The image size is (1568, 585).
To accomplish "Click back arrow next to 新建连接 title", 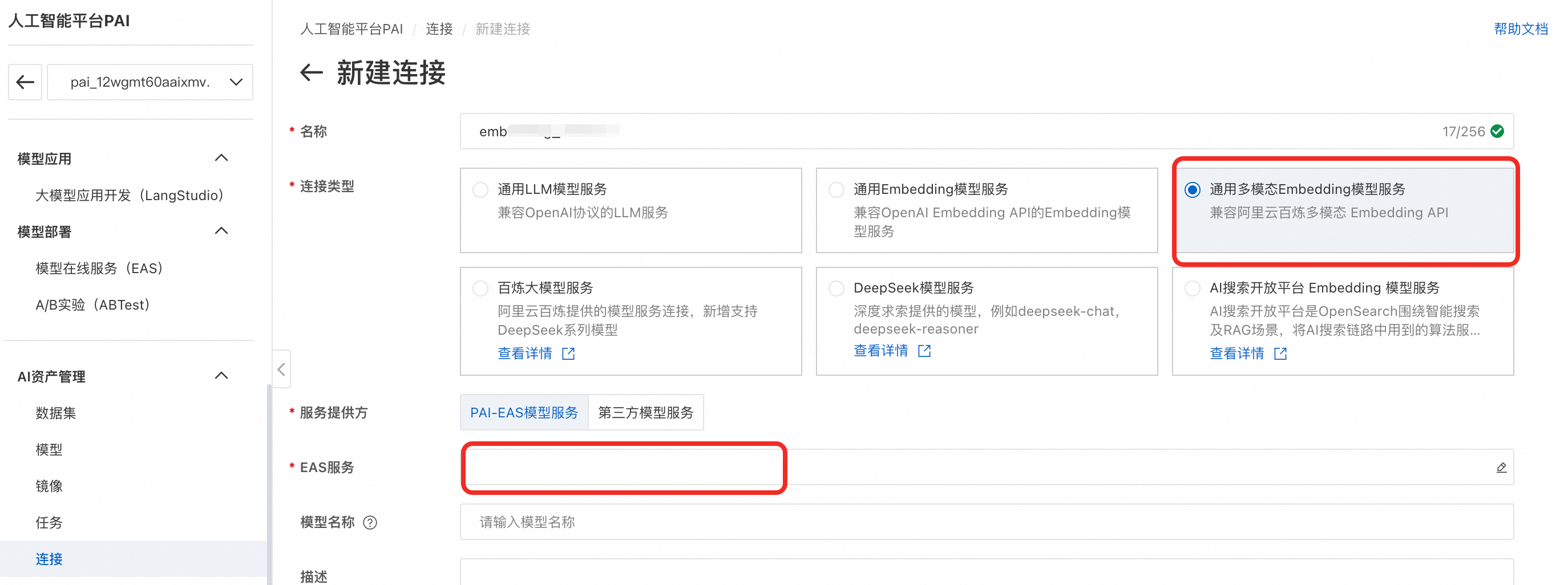I will point(311,73).
